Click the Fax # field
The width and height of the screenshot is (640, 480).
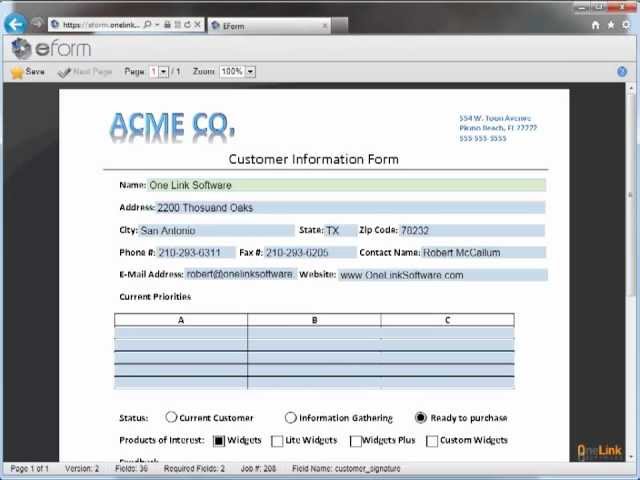pos(310,253)
